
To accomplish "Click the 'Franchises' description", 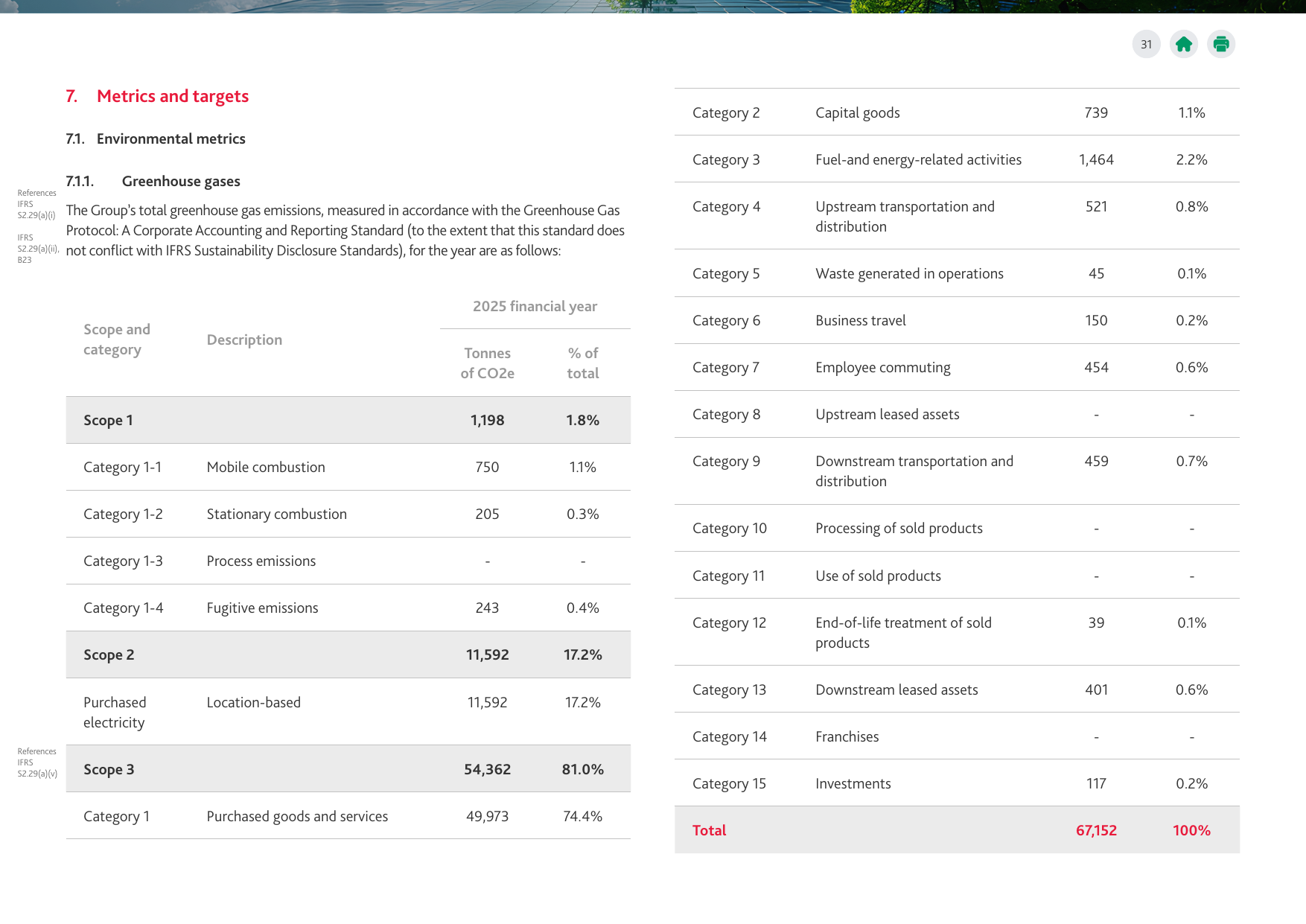I will point(847,736).
